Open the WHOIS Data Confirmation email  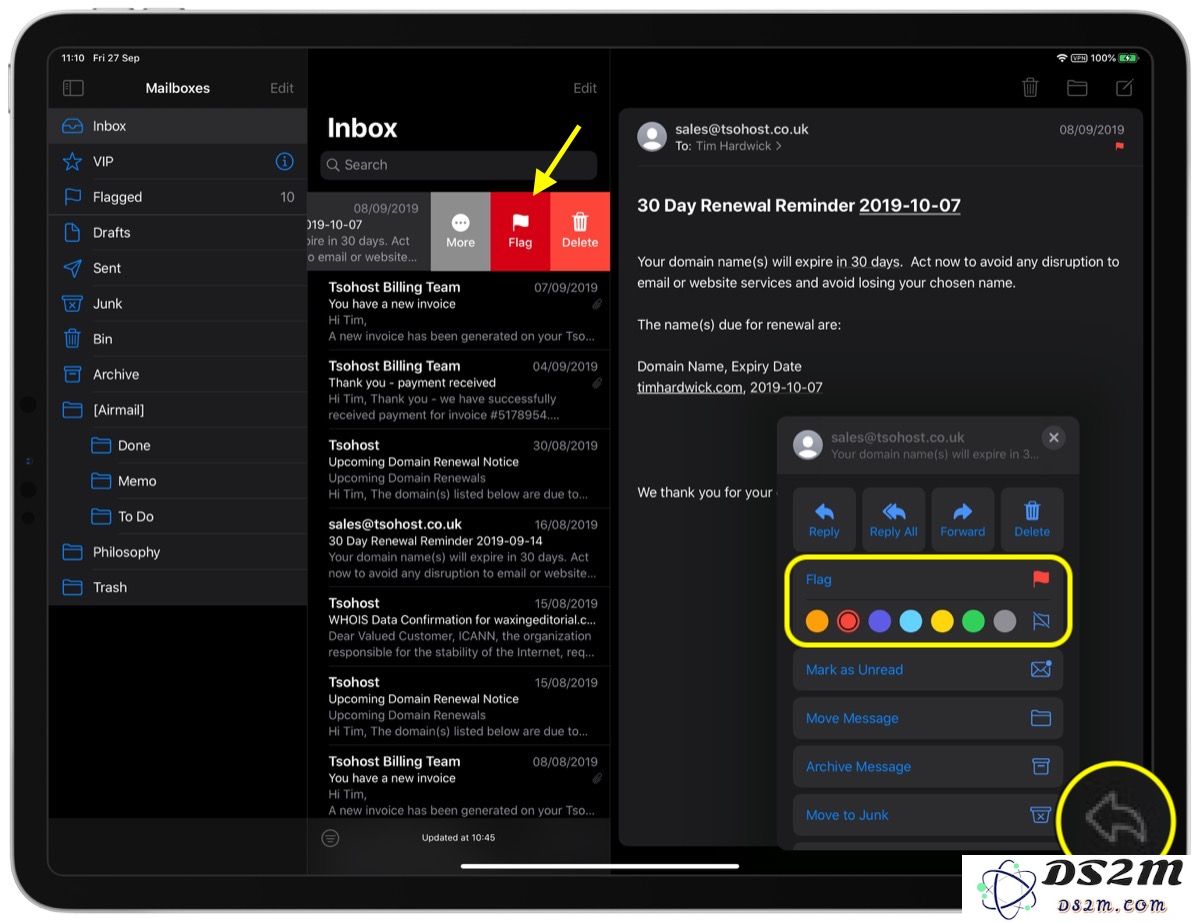pyautogui.click(x=459, y=626)
